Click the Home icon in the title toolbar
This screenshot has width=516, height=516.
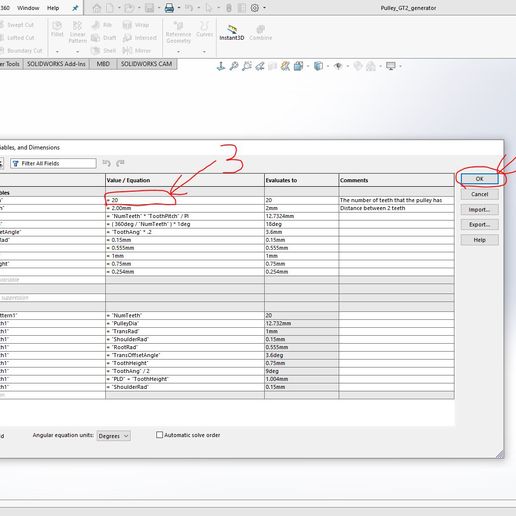point(97,8)
